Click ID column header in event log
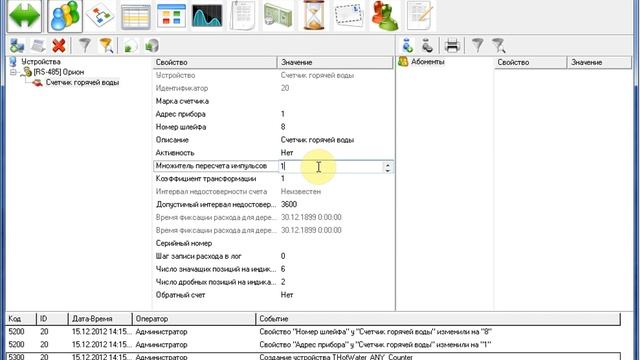 point(52,319)
